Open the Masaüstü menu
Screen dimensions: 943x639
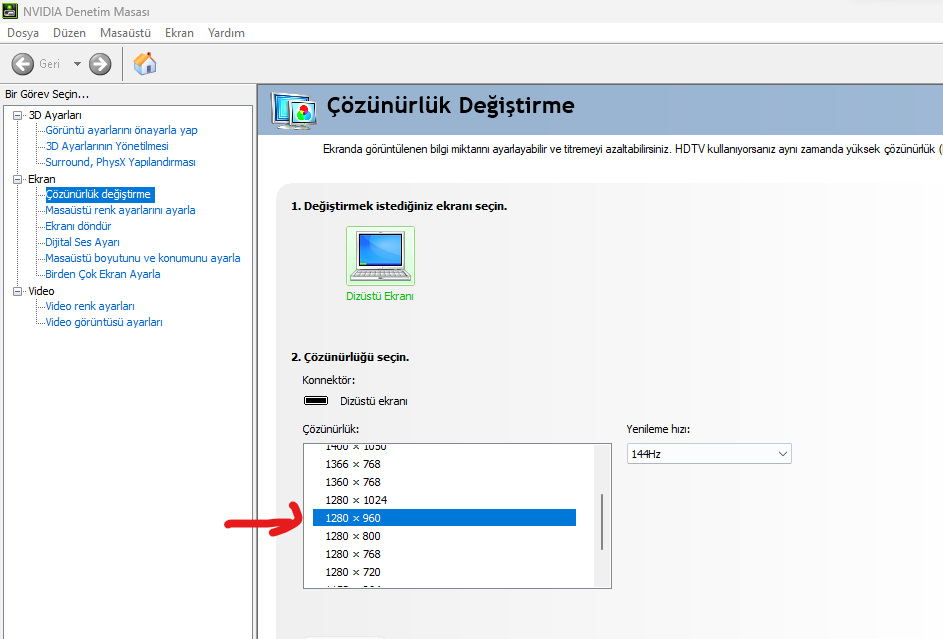click(125, 33)
